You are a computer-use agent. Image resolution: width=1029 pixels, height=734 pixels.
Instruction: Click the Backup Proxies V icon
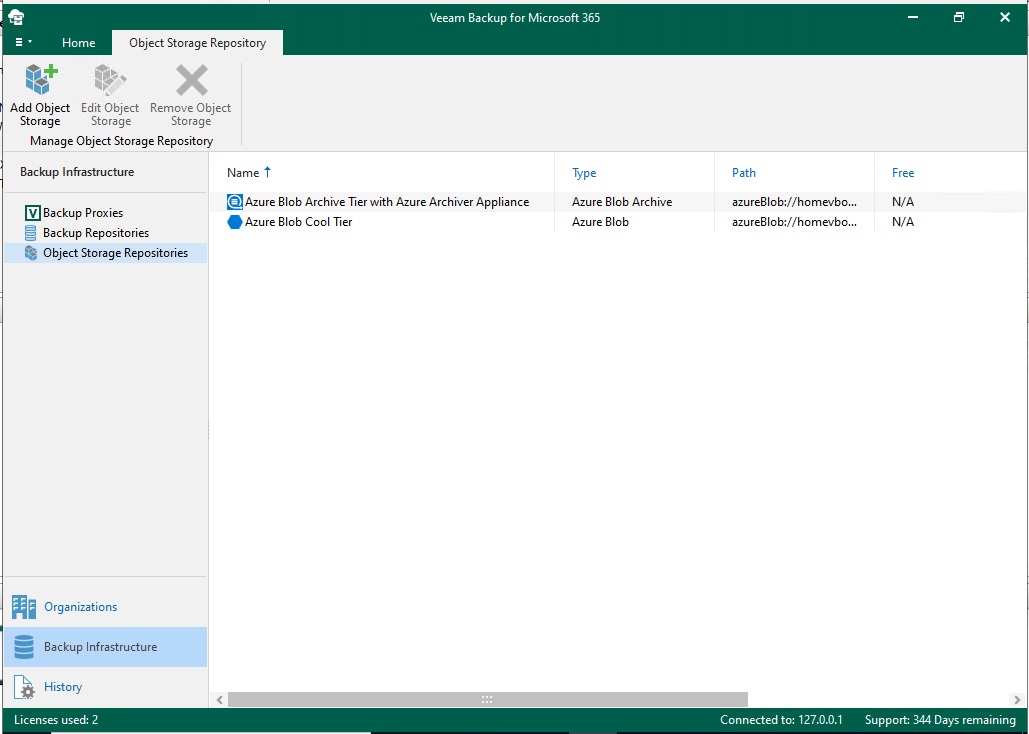[32, 213]
